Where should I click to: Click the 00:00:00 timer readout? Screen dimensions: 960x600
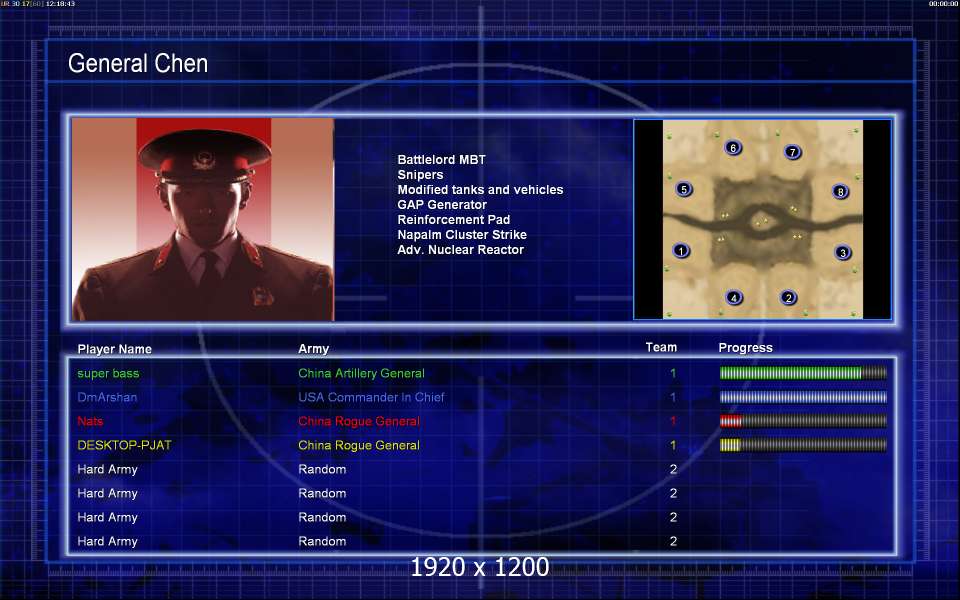(943, 4)
